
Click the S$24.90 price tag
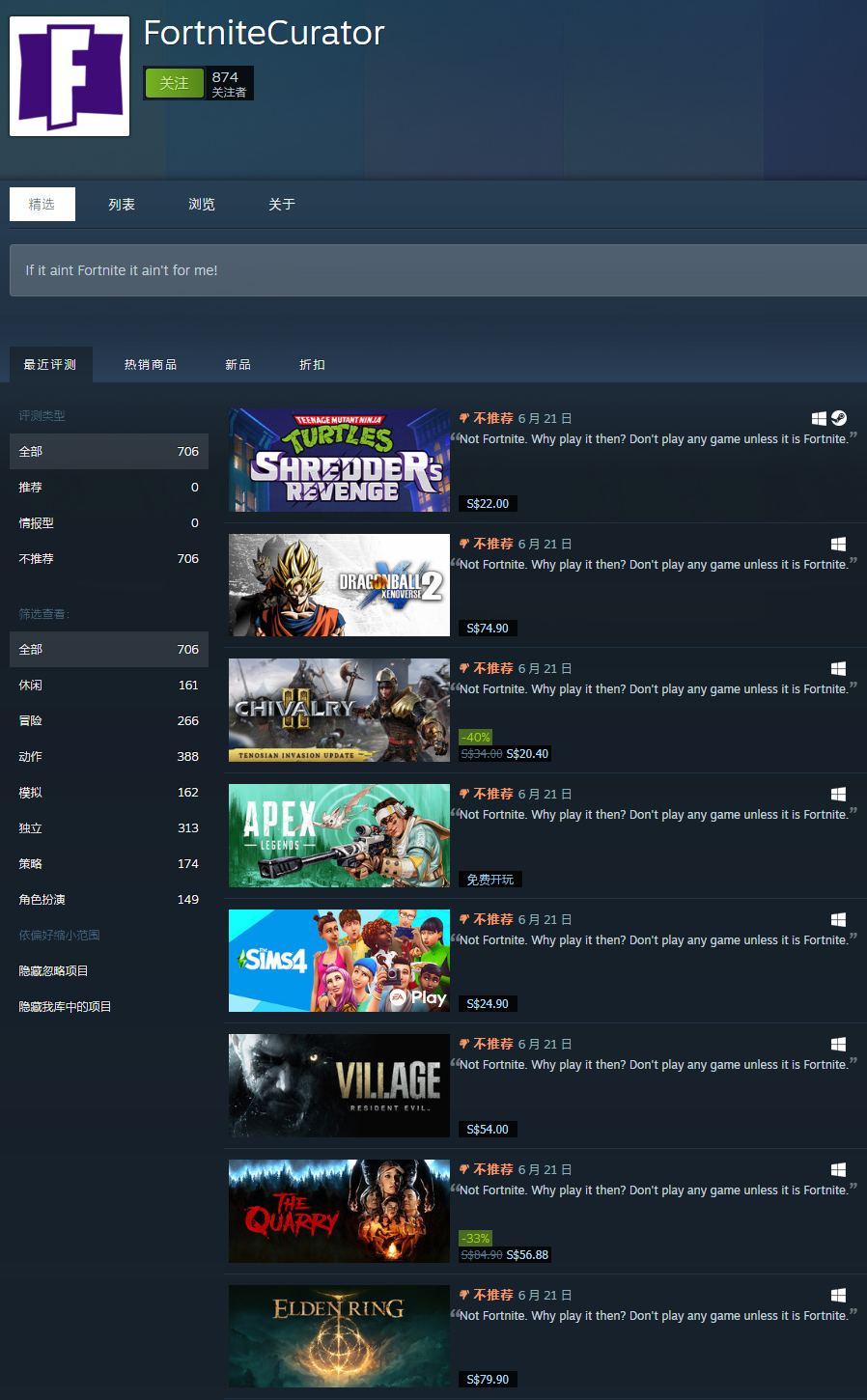488,1003
